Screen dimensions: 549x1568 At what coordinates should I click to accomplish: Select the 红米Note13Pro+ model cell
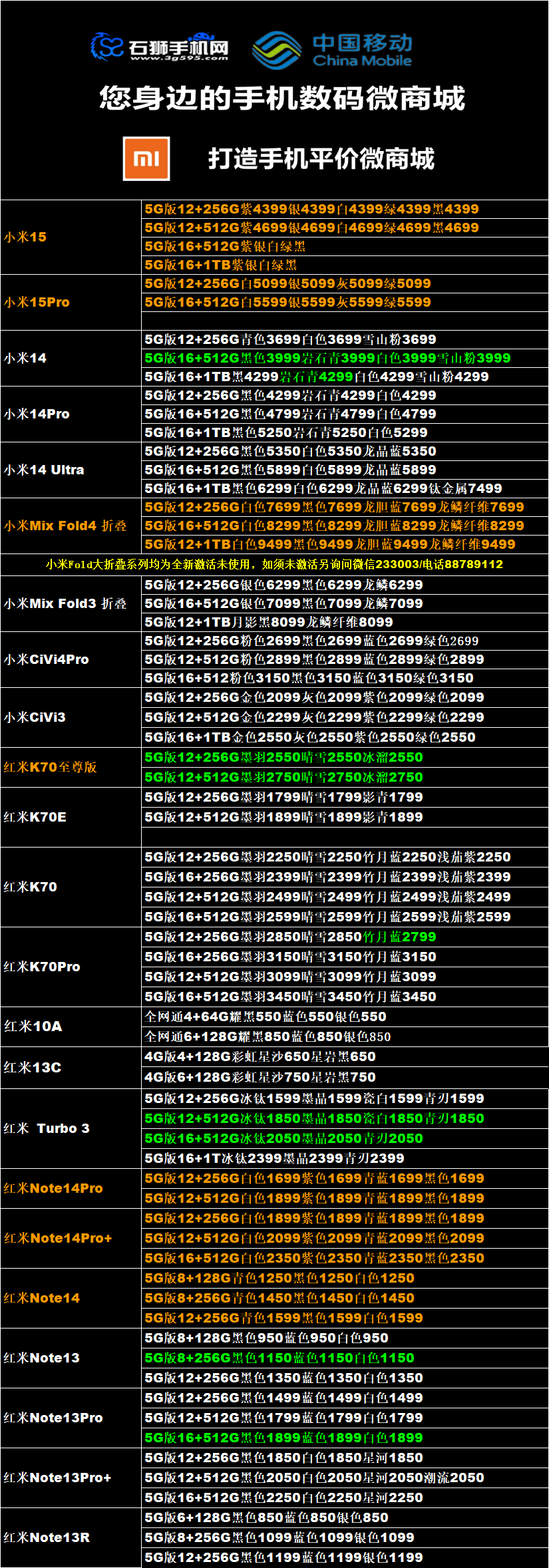71,1478
